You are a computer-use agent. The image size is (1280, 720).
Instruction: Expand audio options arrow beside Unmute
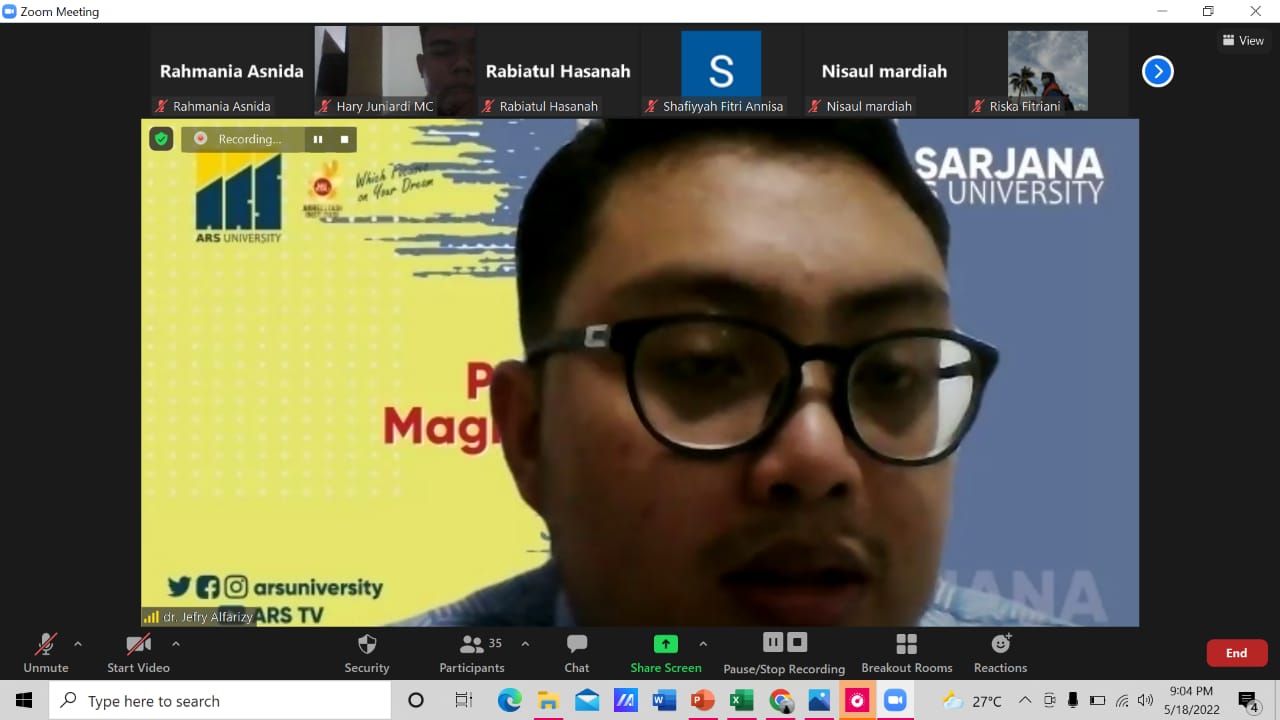[78, 644]
